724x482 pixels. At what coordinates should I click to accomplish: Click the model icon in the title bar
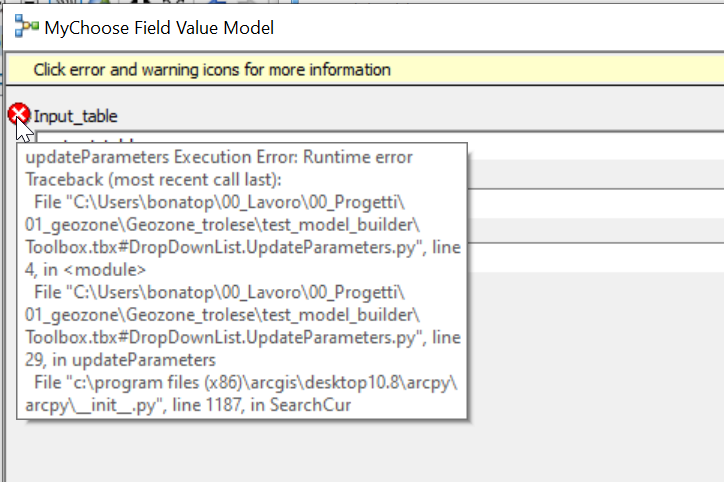(x=26, y=28)
